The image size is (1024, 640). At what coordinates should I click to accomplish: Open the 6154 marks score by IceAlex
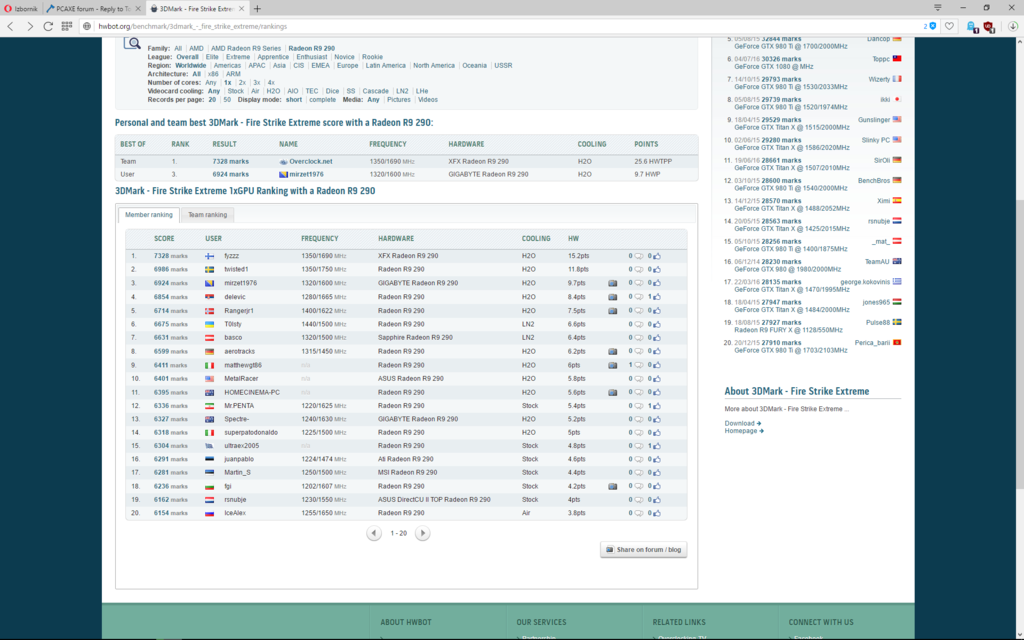click(x=170, y=513)
